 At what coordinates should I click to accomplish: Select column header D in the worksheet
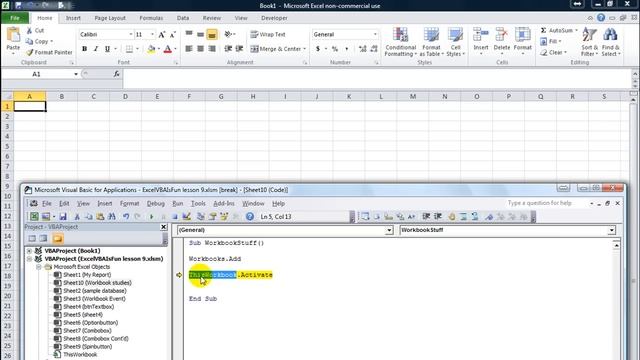(x=125, y=96)
